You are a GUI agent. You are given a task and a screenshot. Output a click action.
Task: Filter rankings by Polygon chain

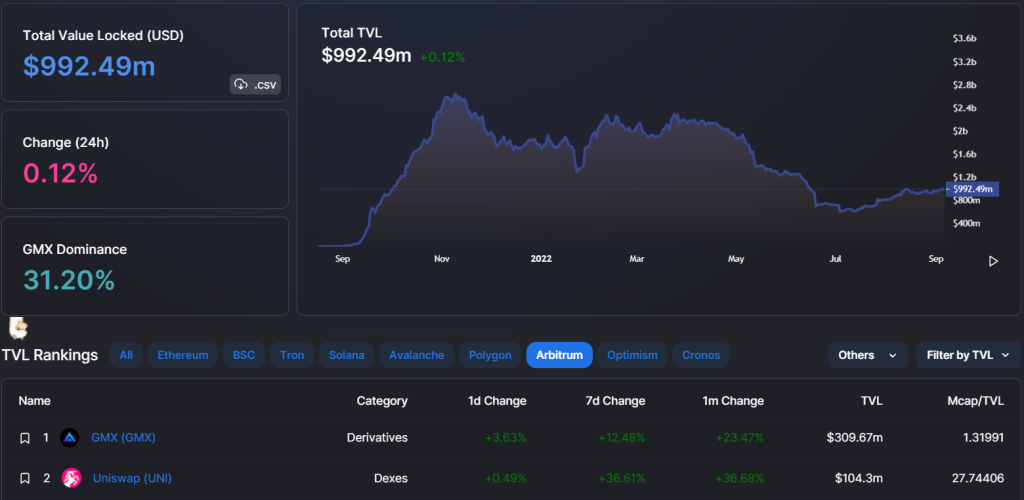490,355
